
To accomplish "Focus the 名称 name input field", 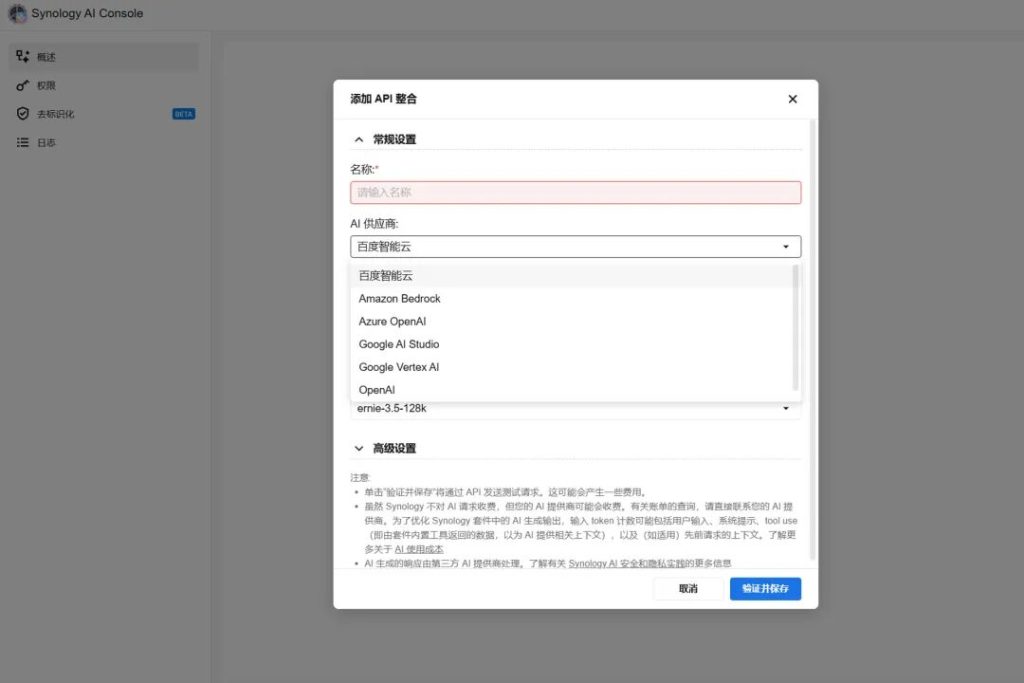I will pos(575,192).
